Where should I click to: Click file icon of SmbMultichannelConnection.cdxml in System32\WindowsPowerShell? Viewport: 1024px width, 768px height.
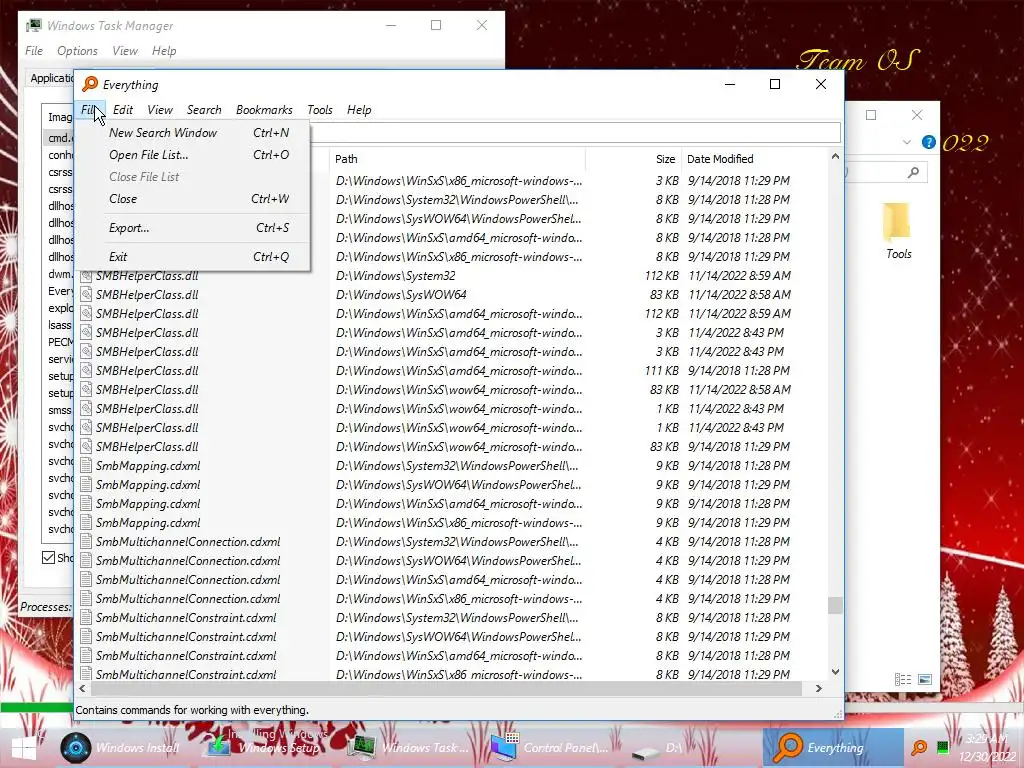[x=86, y=541]
